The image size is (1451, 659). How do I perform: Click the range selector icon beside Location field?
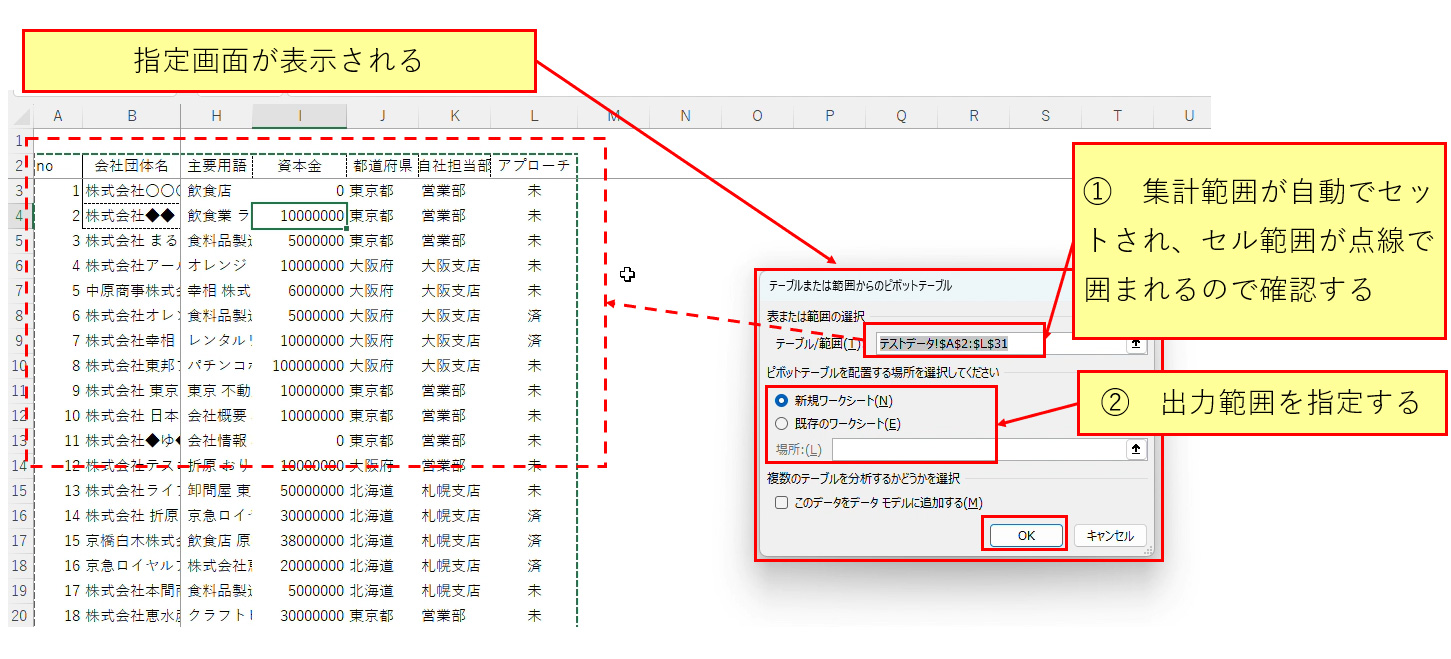(x=1136, y=450)
